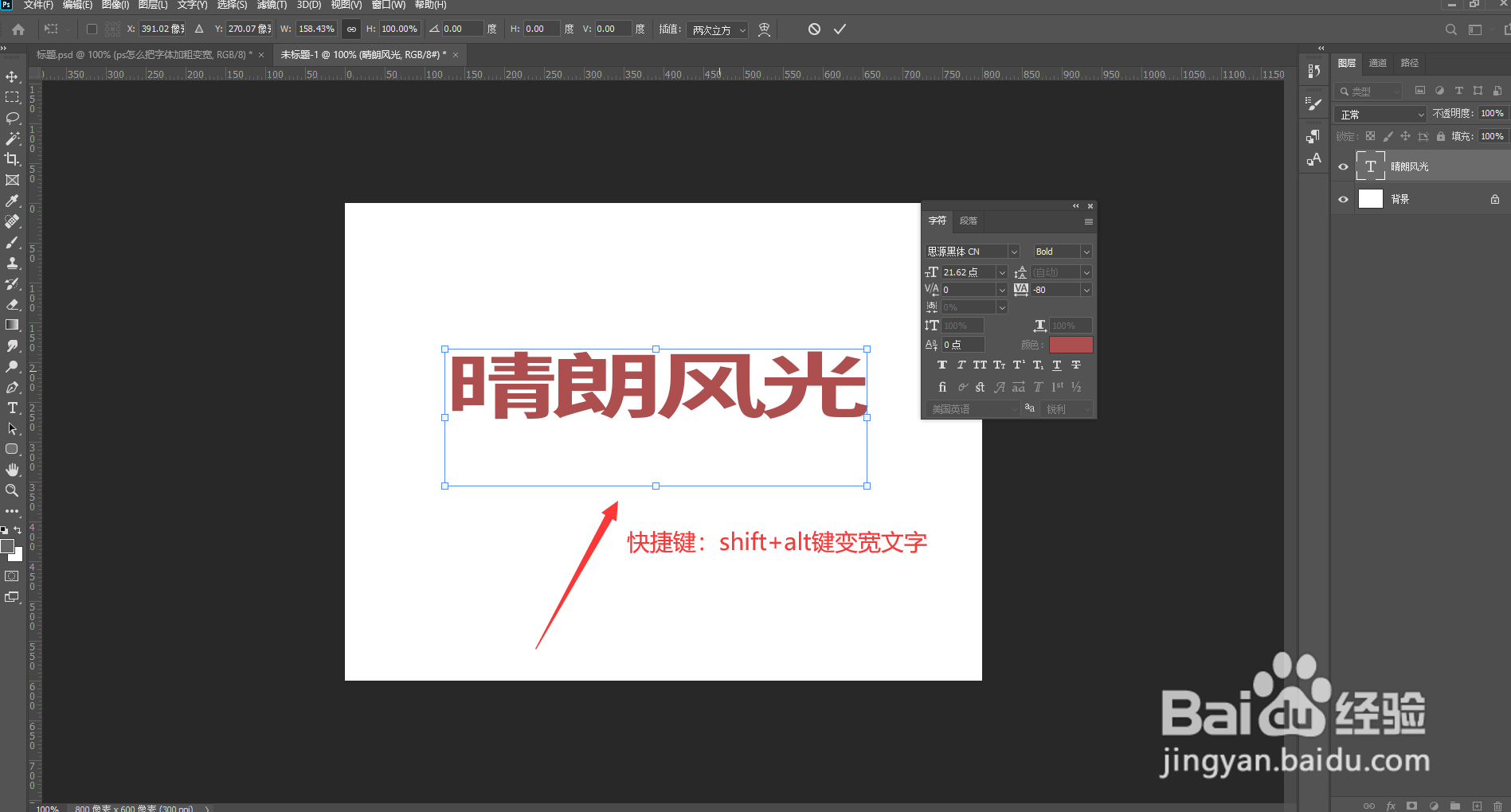
Task: Hide the 晴朗风光 text layer
Action: (x=1343, y=166)
